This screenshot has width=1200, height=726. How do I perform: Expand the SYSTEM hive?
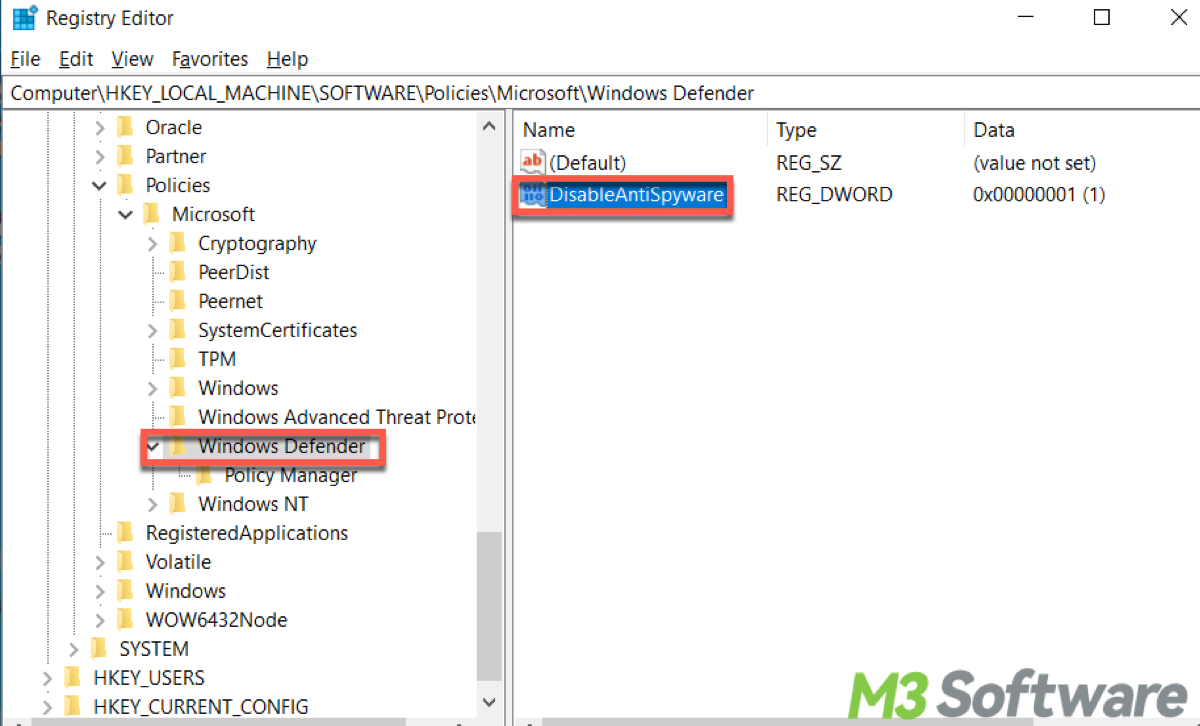tap(73, 650)
